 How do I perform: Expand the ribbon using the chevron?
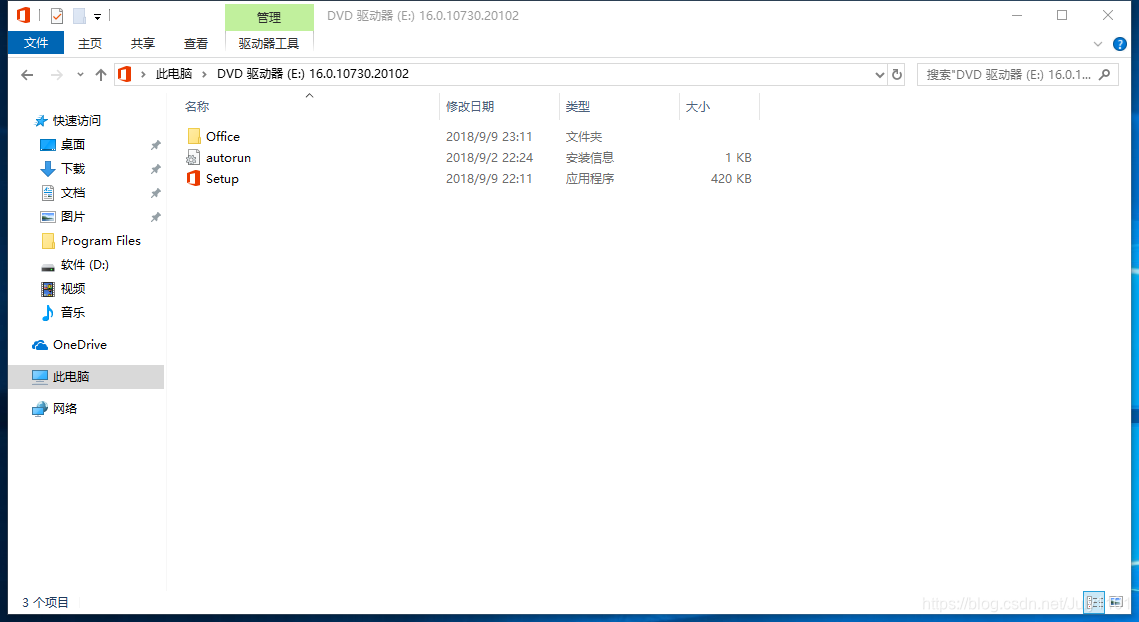(x=1098, y=44)
